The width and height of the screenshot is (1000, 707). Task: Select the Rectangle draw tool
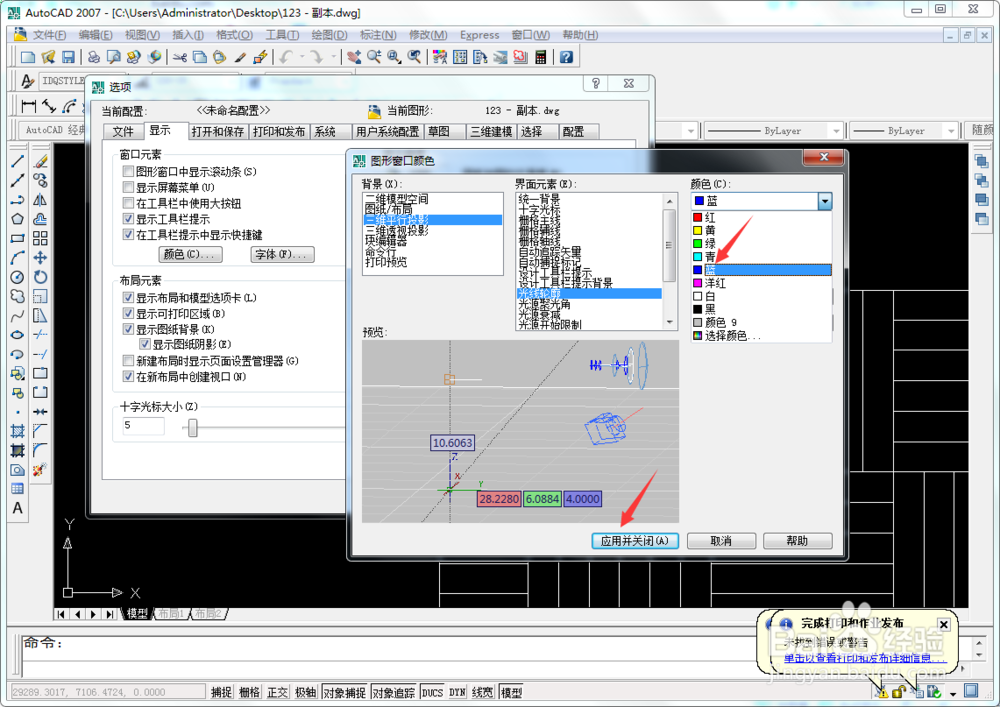click(x=17, y=238)
